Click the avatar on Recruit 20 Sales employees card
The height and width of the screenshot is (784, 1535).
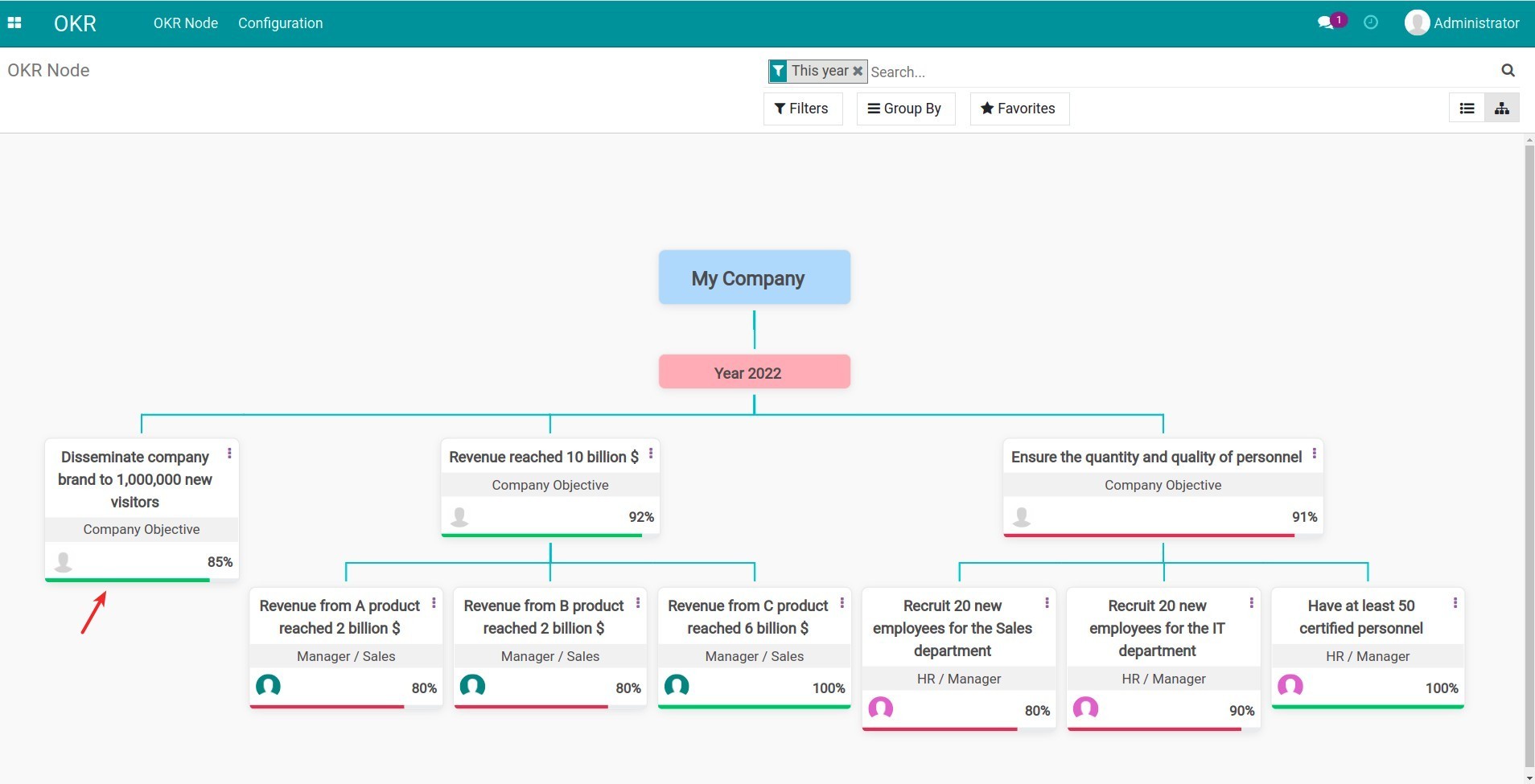click(880, 708)
